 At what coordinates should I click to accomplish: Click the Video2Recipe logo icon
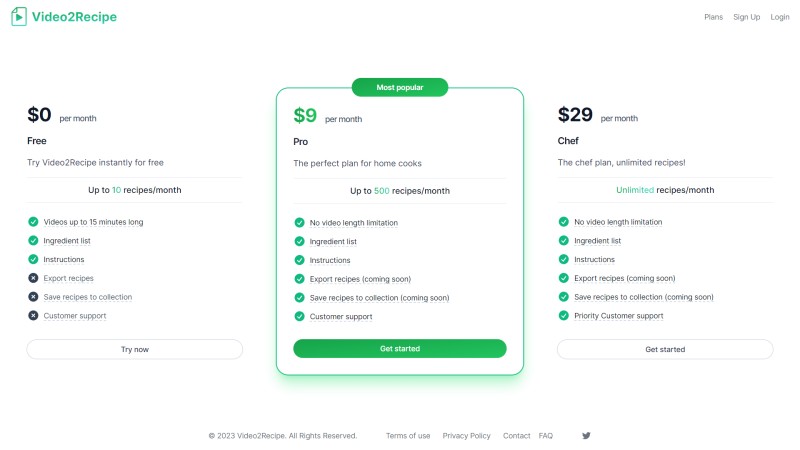[x=19, y=16]
